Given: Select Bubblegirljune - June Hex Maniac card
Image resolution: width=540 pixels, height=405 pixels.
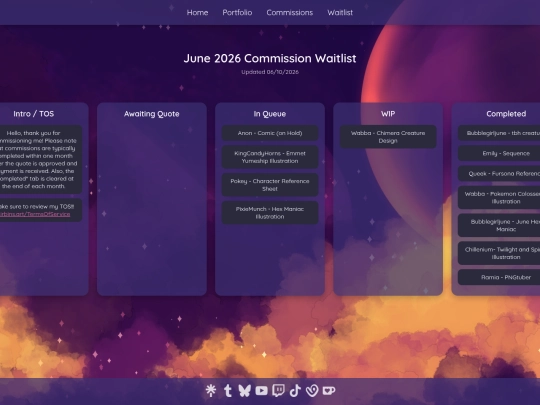Looking at the screenshot, I should pos(499,226).
